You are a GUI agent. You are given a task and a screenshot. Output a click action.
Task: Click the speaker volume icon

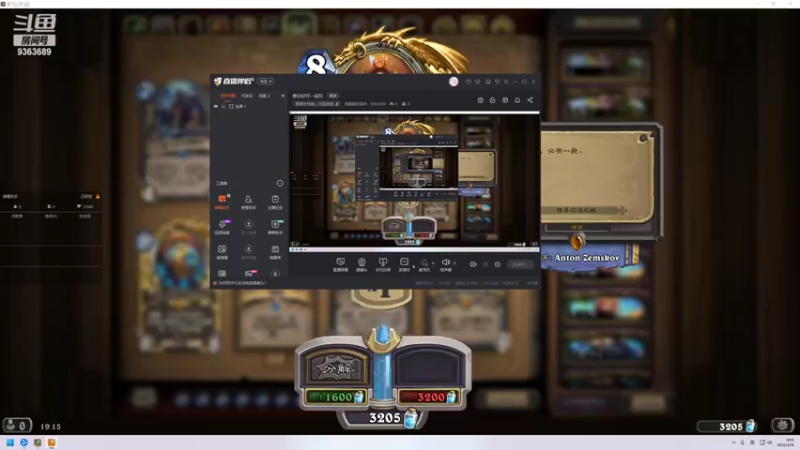coord(445,264)
